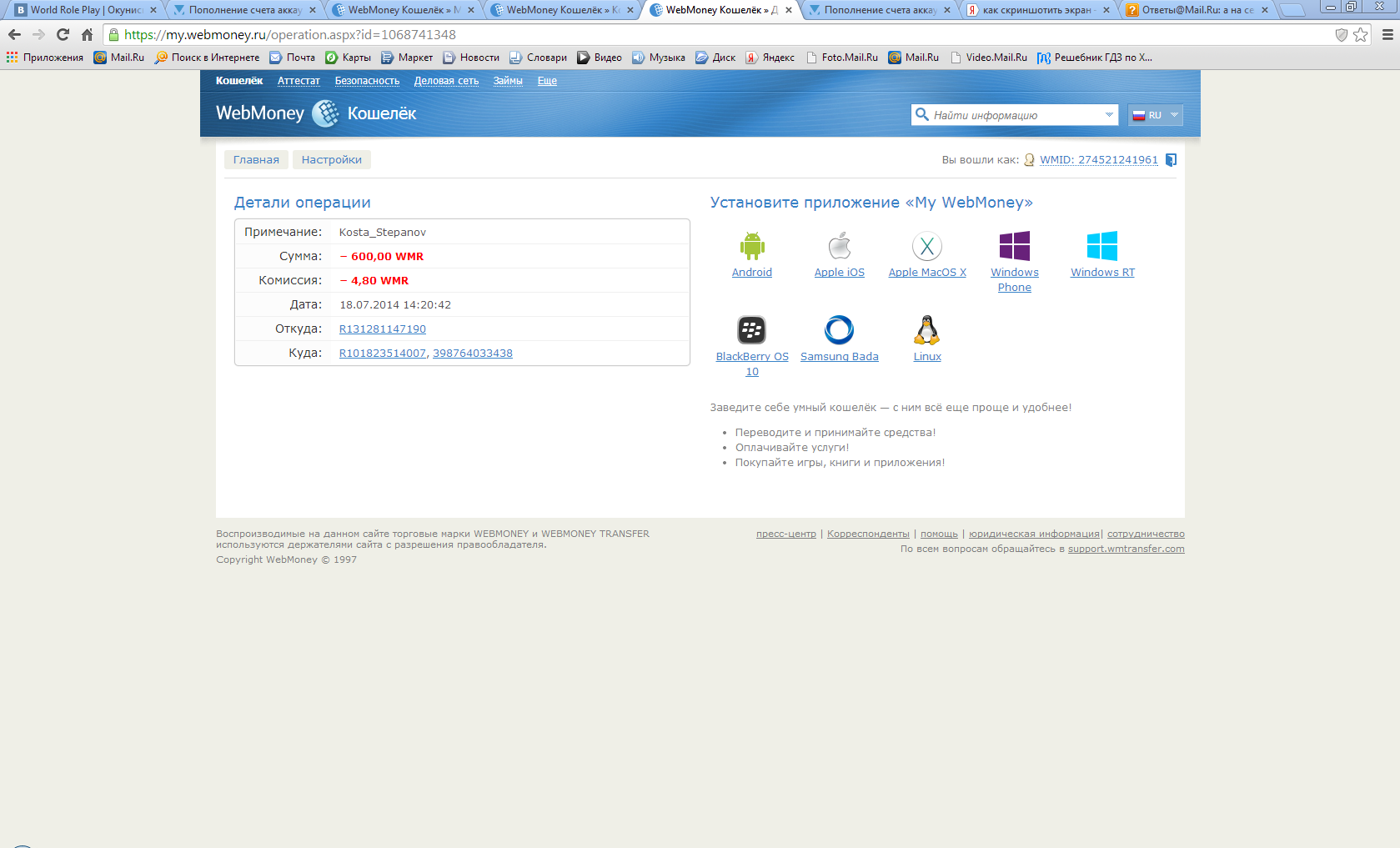This screenshot has width=1400, height=848.
Task: Open Яндекс bookmark
Action: [x=770, y=58]
